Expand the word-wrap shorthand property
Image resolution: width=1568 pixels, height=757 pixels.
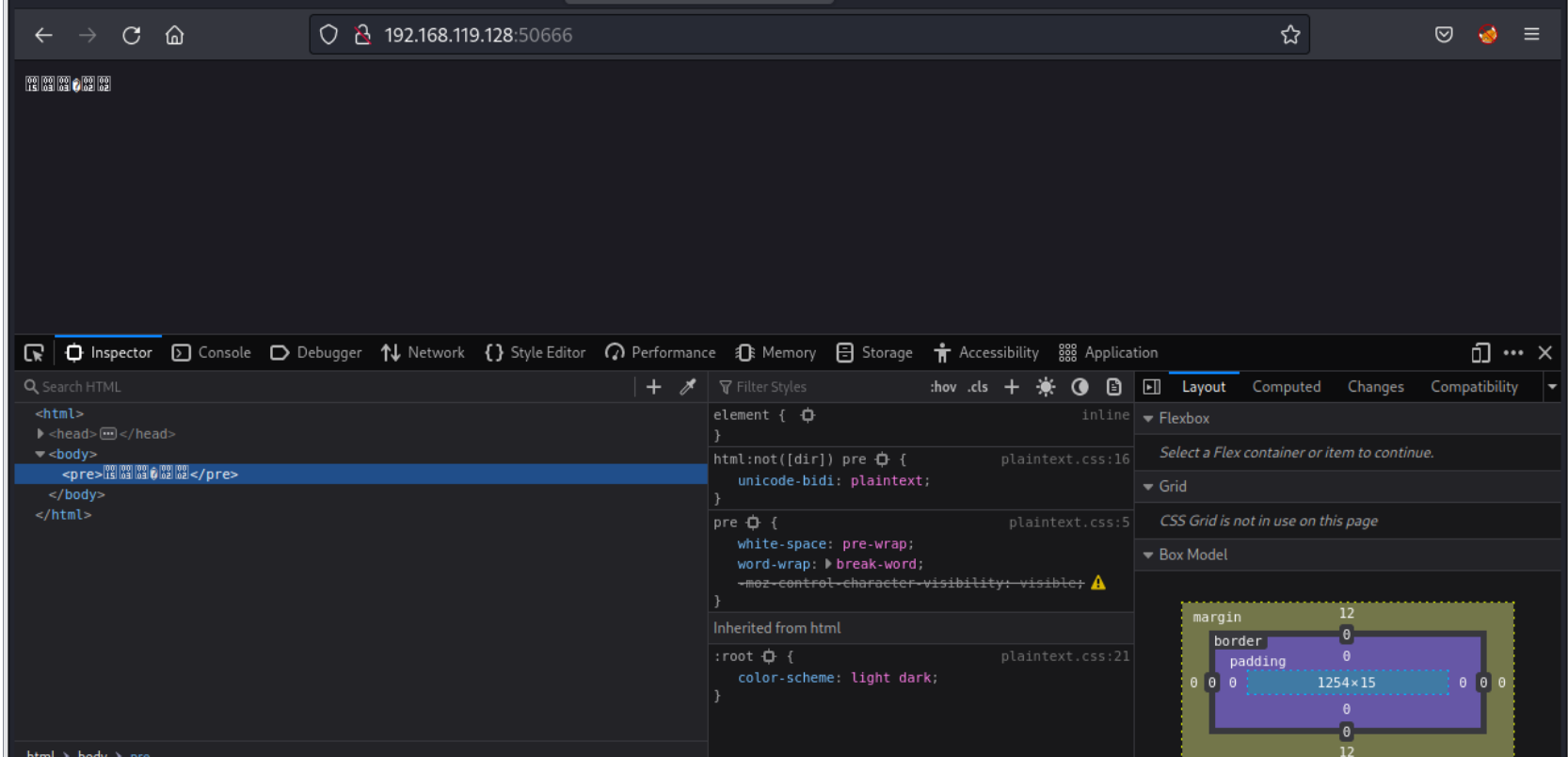click(x=828, y=564)
